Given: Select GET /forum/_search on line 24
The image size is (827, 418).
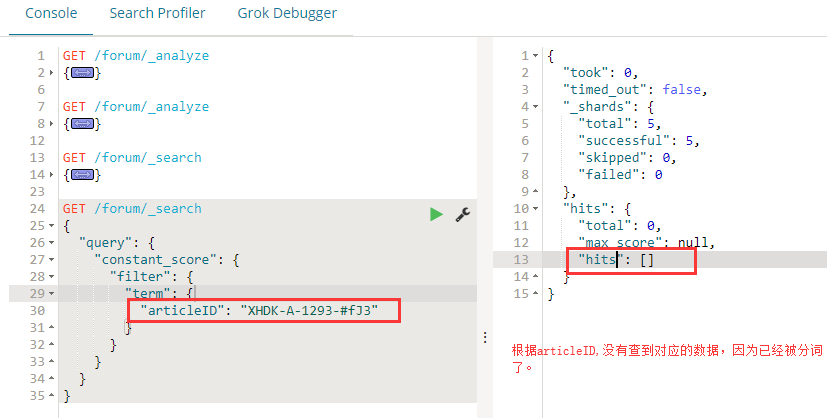Looking at the screenshot, I should tap(132, 209).
